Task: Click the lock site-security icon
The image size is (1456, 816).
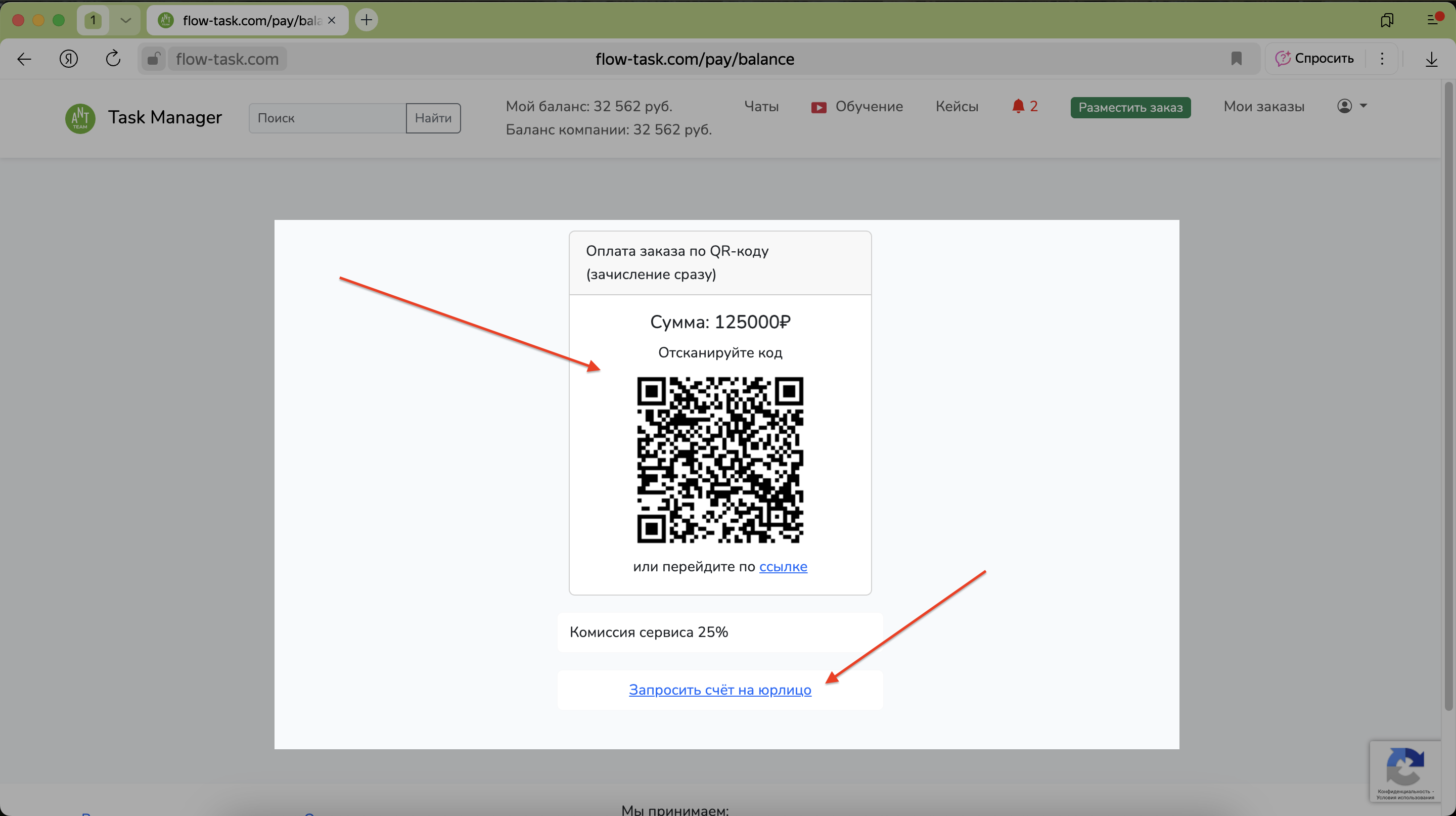Action: (x=153, y=59)
